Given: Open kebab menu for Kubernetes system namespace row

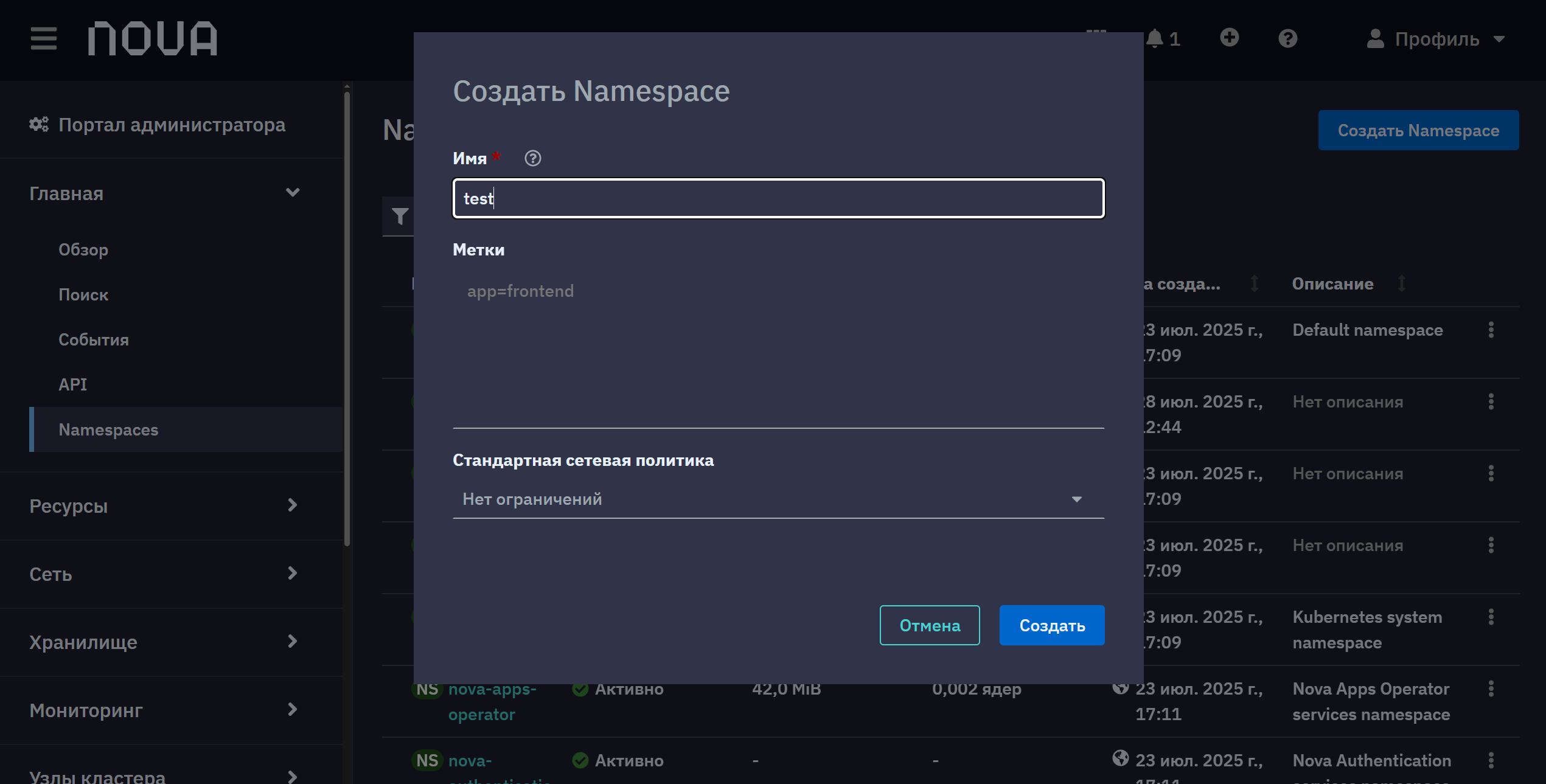Looking at the screenshot, I should 1491,617.
